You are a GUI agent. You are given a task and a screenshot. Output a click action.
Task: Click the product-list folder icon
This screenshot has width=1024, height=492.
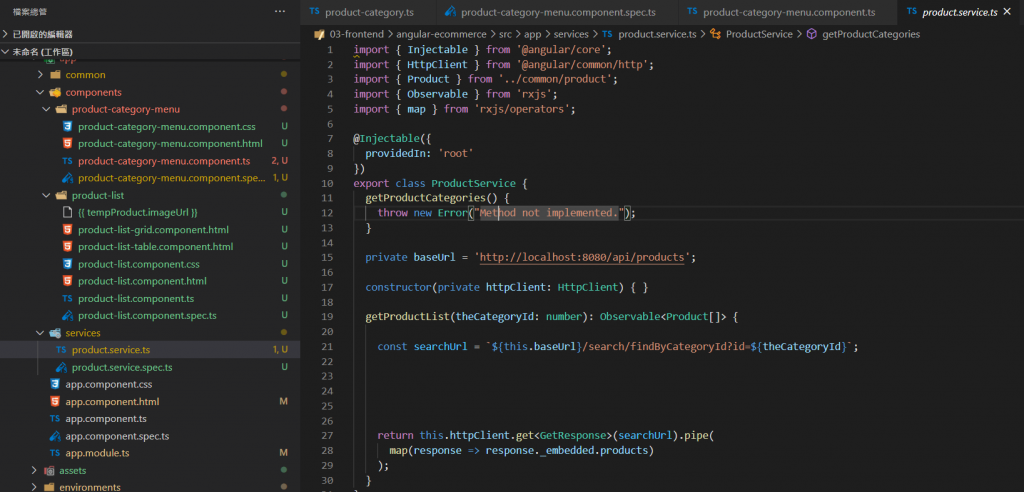click(x=61, y=195)
